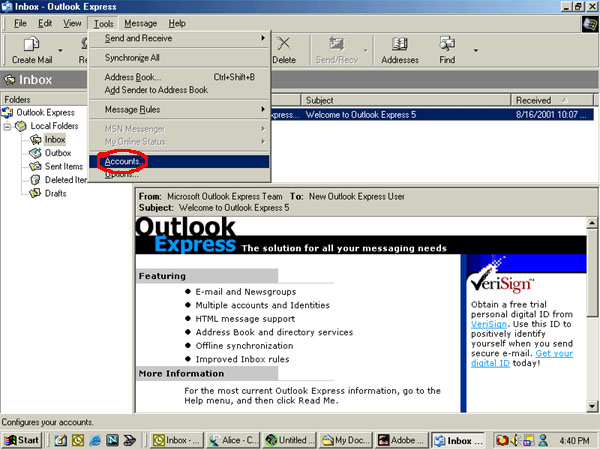Click the Send/Recv toolbar icon

click(336, 44)
